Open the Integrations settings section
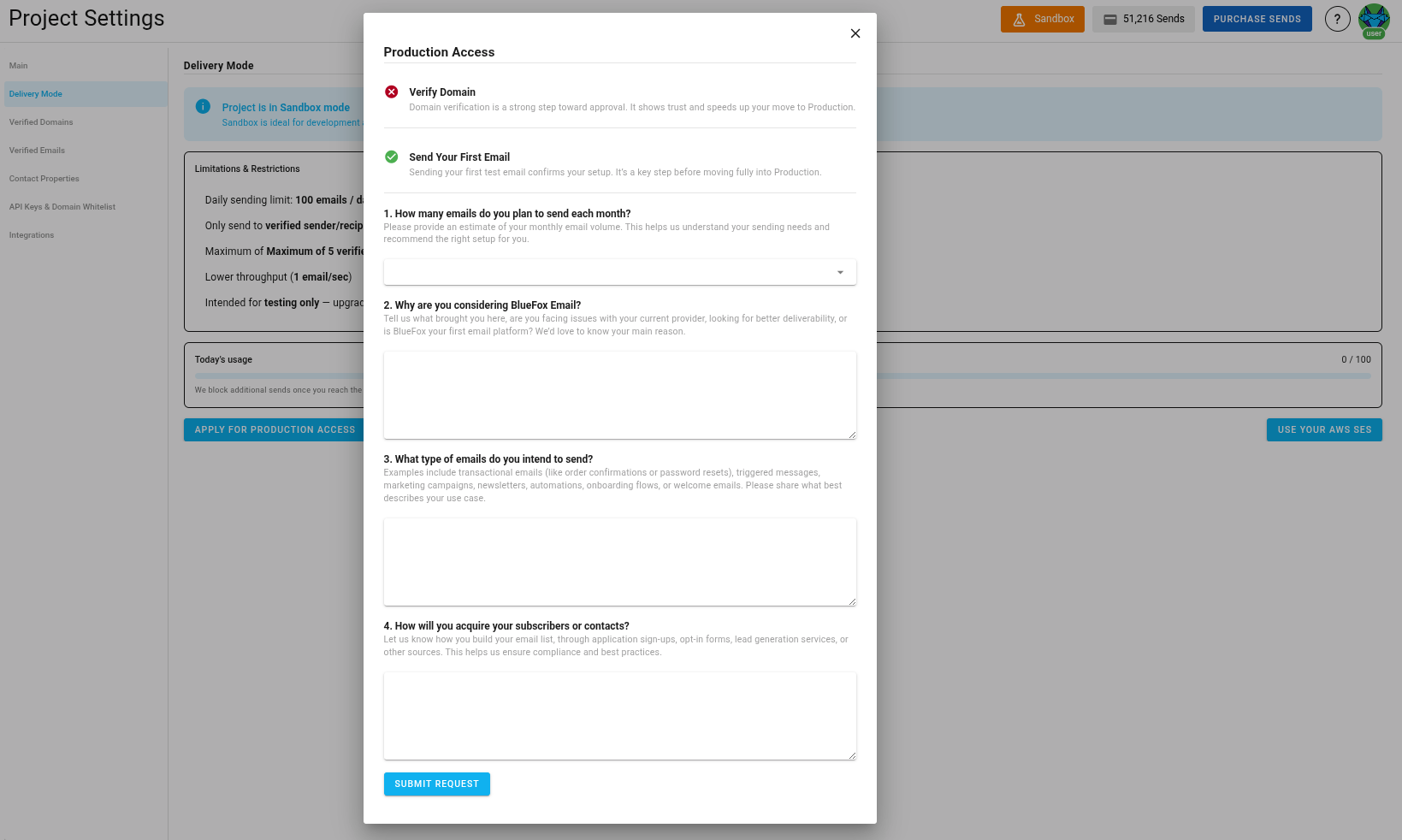Screen dimensions: 1402x840 pyautogui.click(x=31, y=234)
